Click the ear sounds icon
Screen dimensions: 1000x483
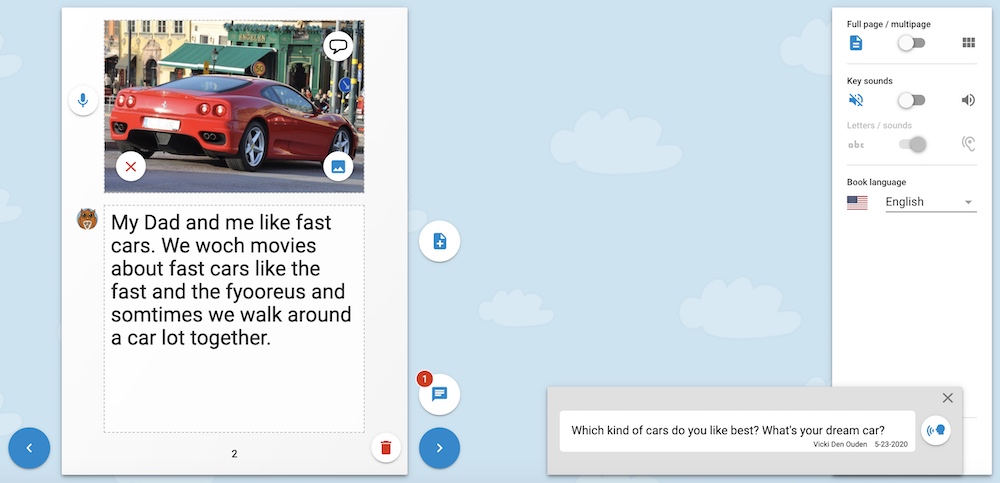coord(969,144)
